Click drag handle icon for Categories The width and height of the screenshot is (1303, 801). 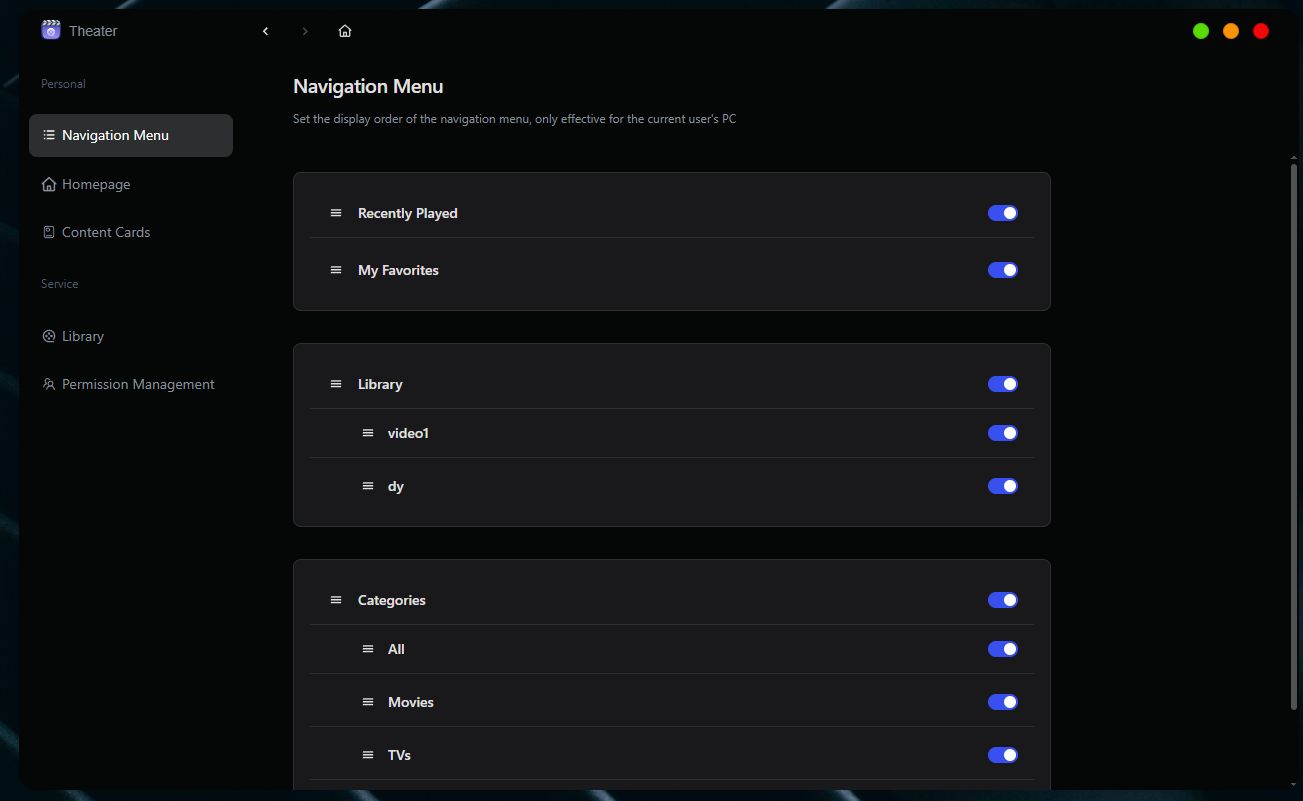click(x=336, y=600)
